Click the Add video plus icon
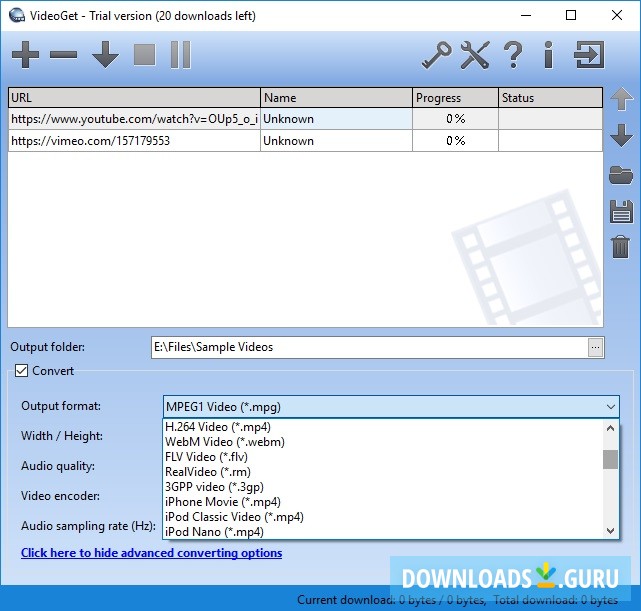The height and width of the screenshot is (611, 641). pos(25,54)
